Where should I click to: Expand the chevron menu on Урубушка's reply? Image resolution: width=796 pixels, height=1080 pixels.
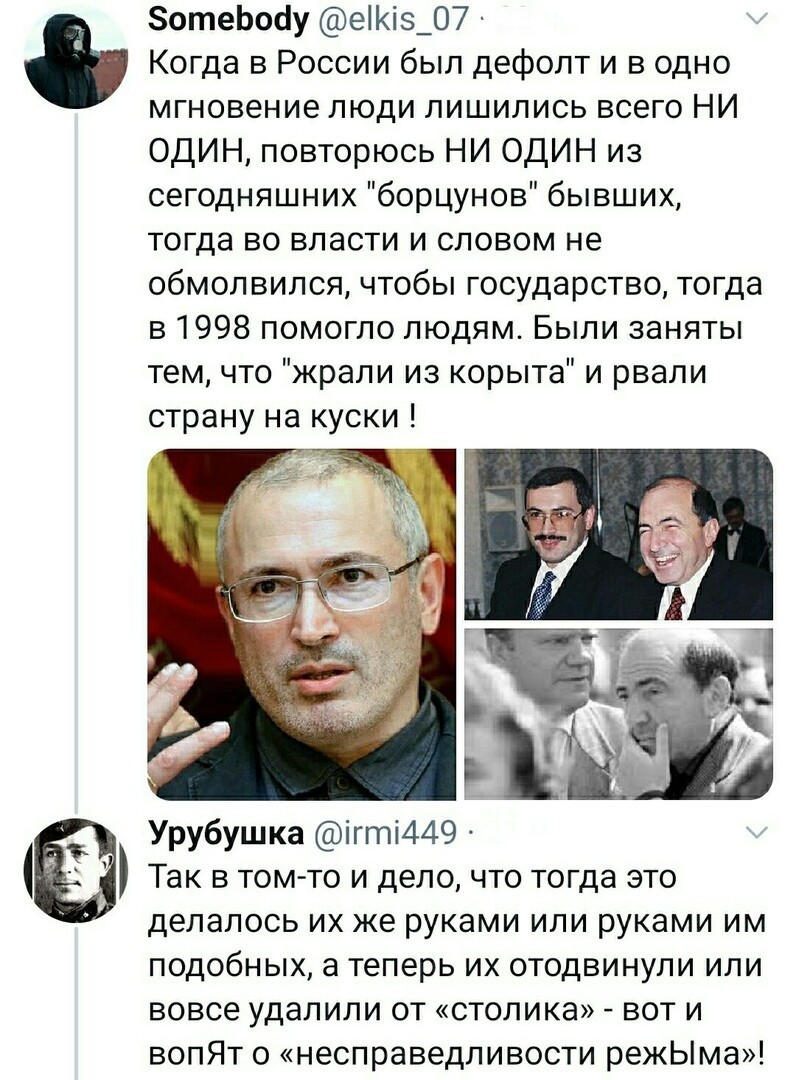click(756, 833)
